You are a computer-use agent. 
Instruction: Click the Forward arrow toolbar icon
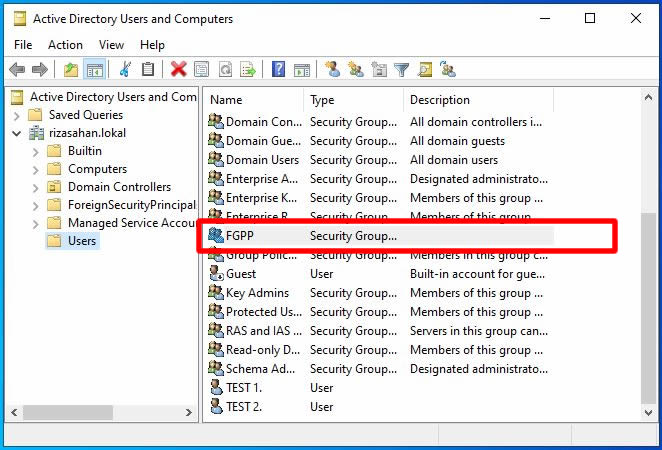(40, 69)
